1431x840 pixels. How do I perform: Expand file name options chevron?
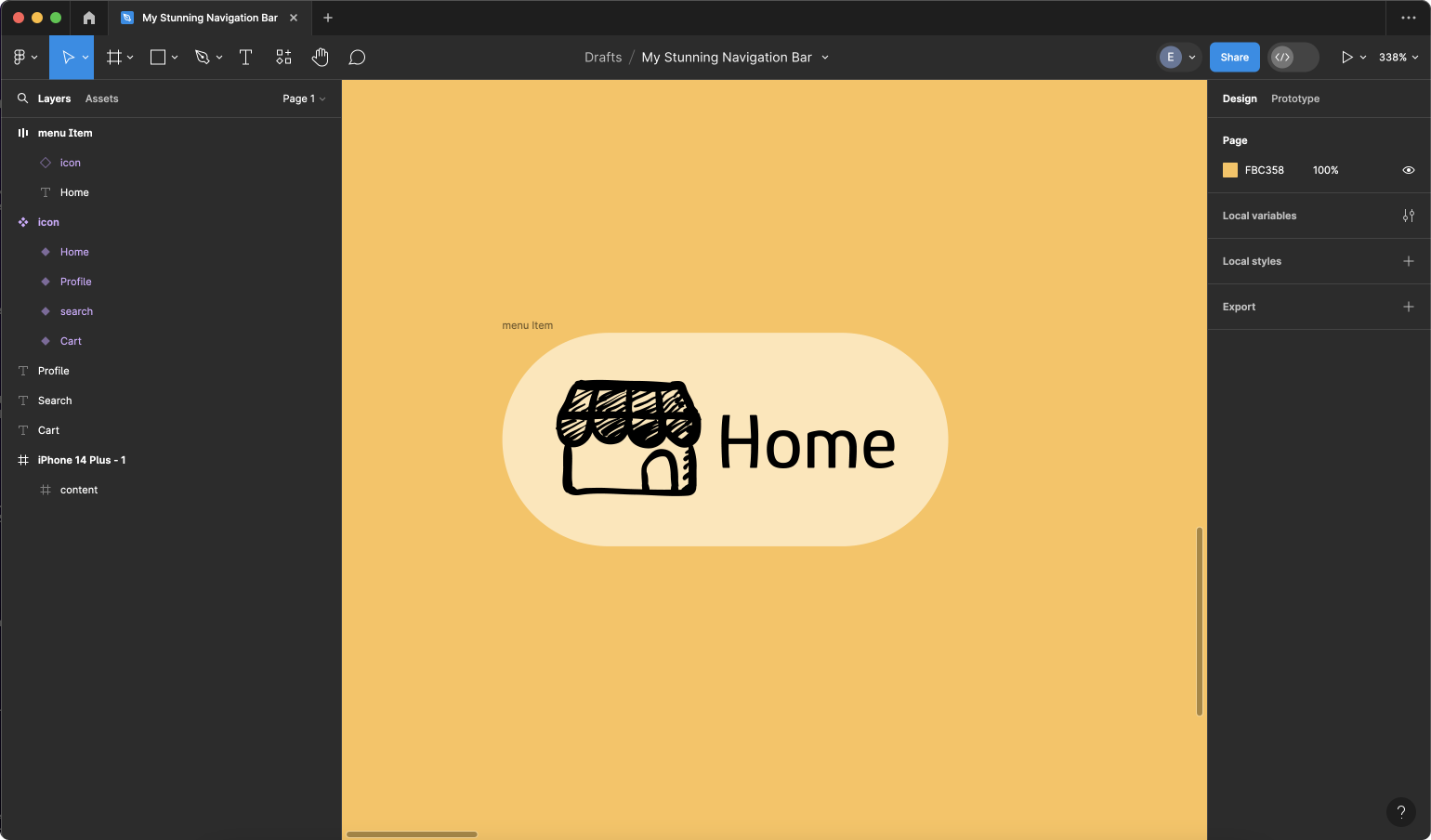click(x=825, y=58)
